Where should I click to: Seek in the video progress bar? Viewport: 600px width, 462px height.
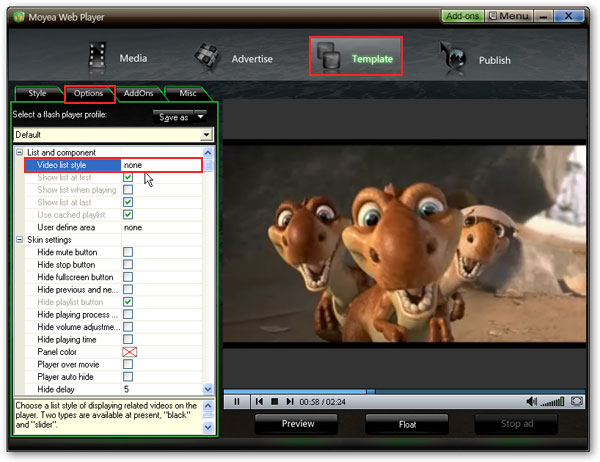[404, 392]
